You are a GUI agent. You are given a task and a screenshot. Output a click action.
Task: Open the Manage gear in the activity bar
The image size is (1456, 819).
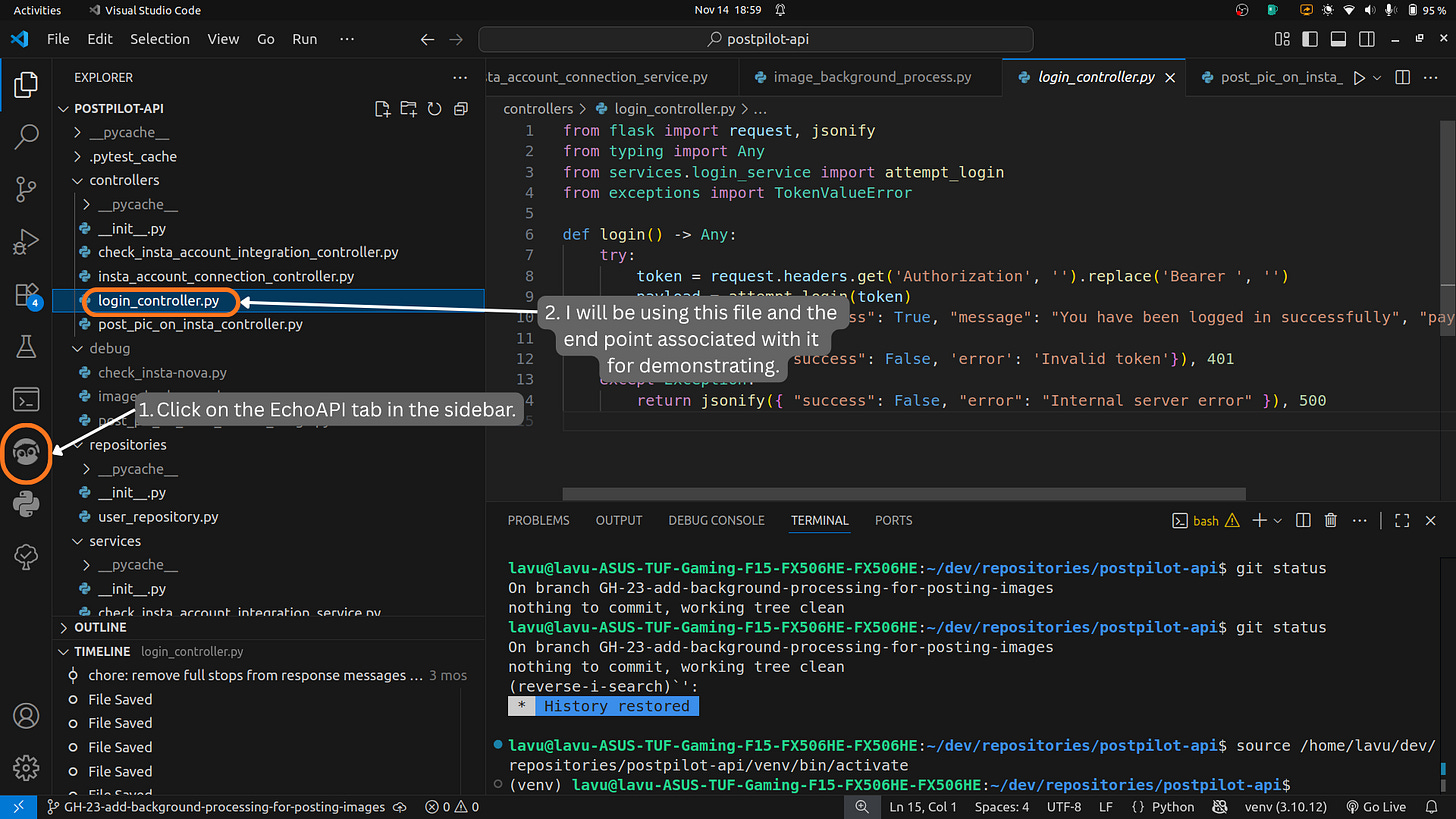point(27,768)
